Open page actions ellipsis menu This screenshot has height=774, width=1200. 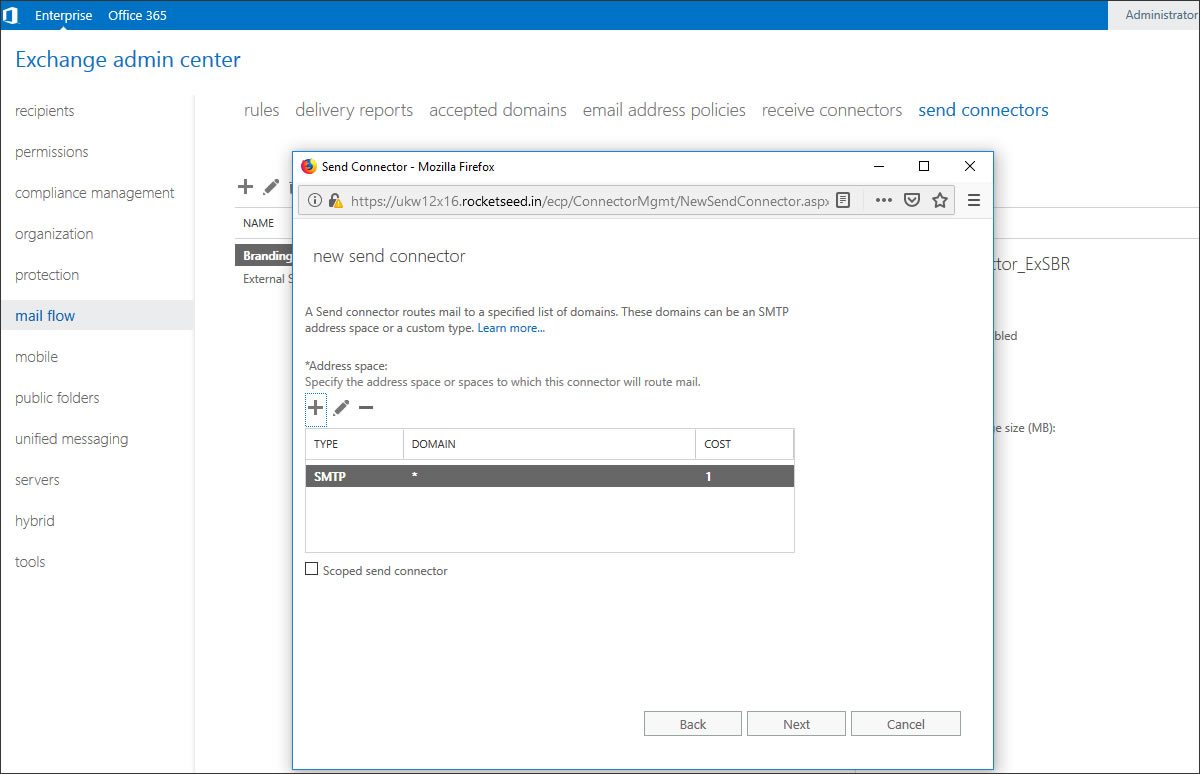click(x=883, y=200)
